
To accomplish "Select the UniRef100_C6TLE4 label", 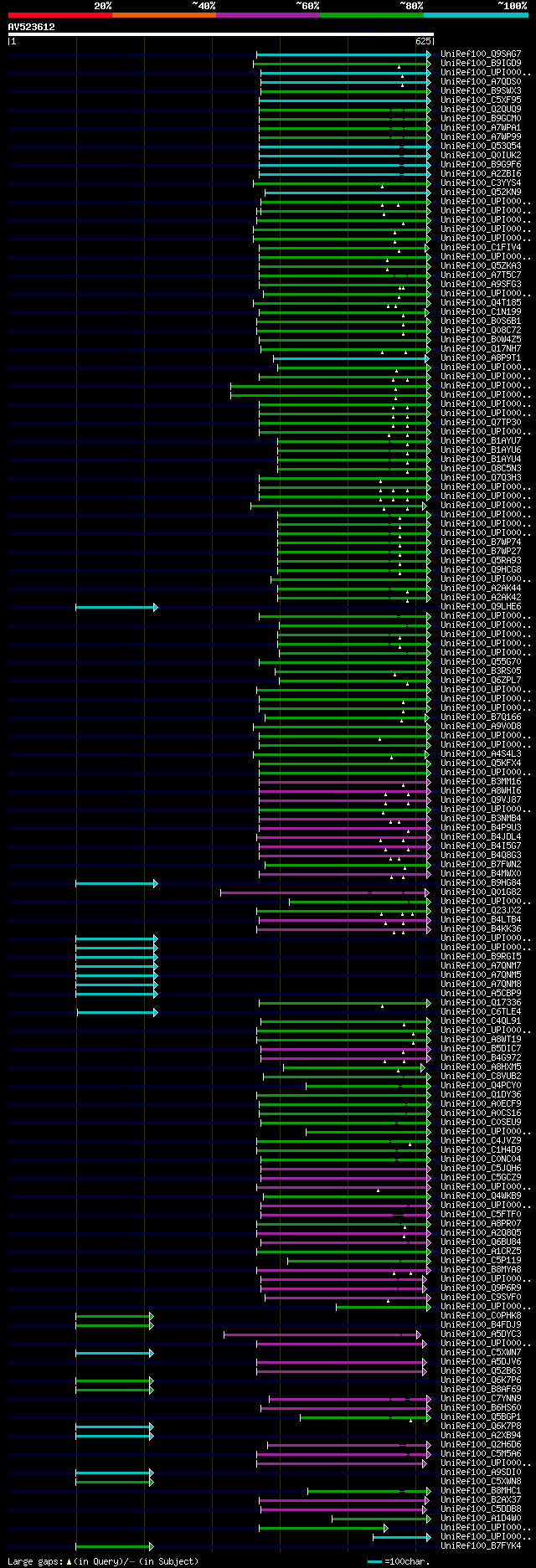I will click(x=481, y=1012).
